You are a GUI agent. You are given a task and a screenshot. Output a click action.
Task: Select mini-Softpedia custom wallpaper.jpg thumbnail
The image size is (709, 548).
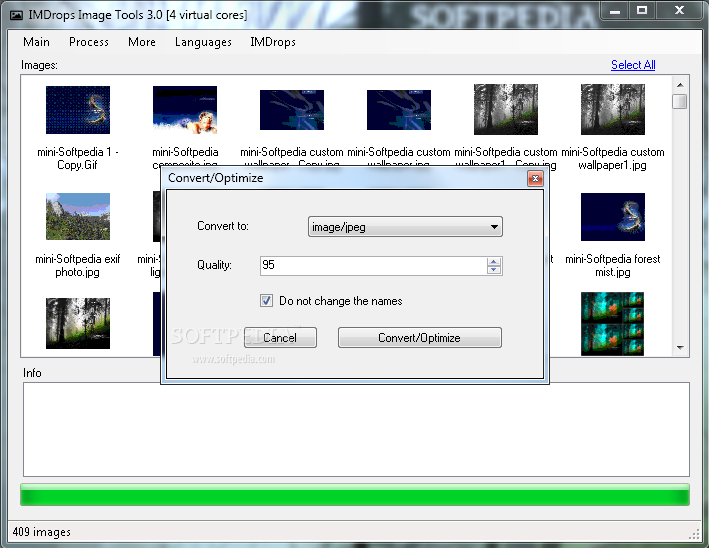399,110
